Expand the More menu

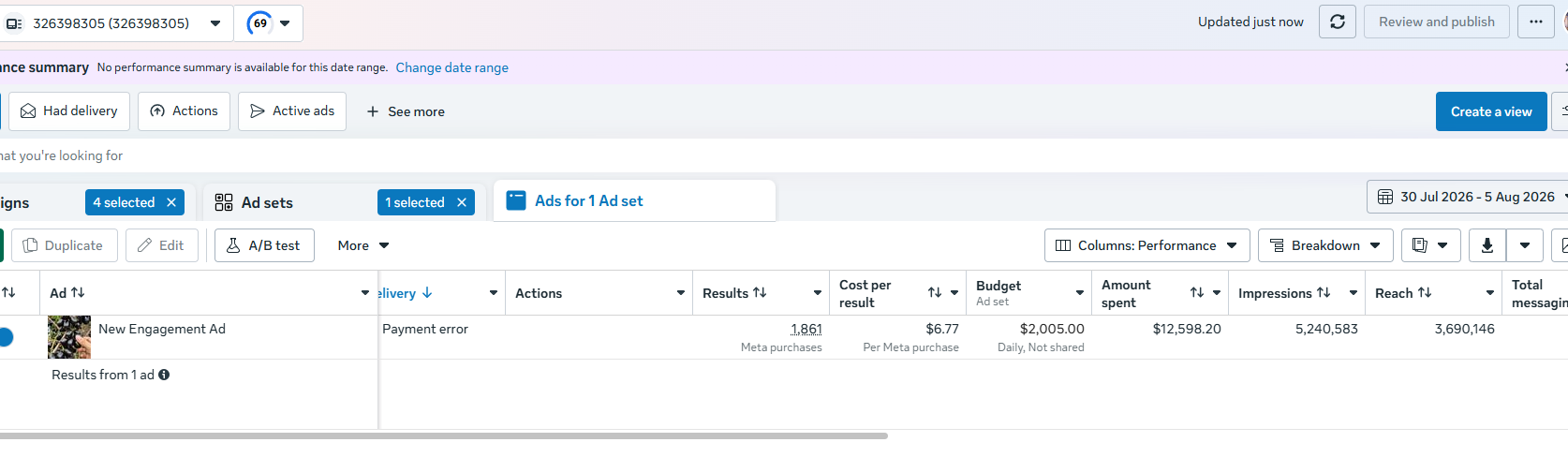[363, 245]
